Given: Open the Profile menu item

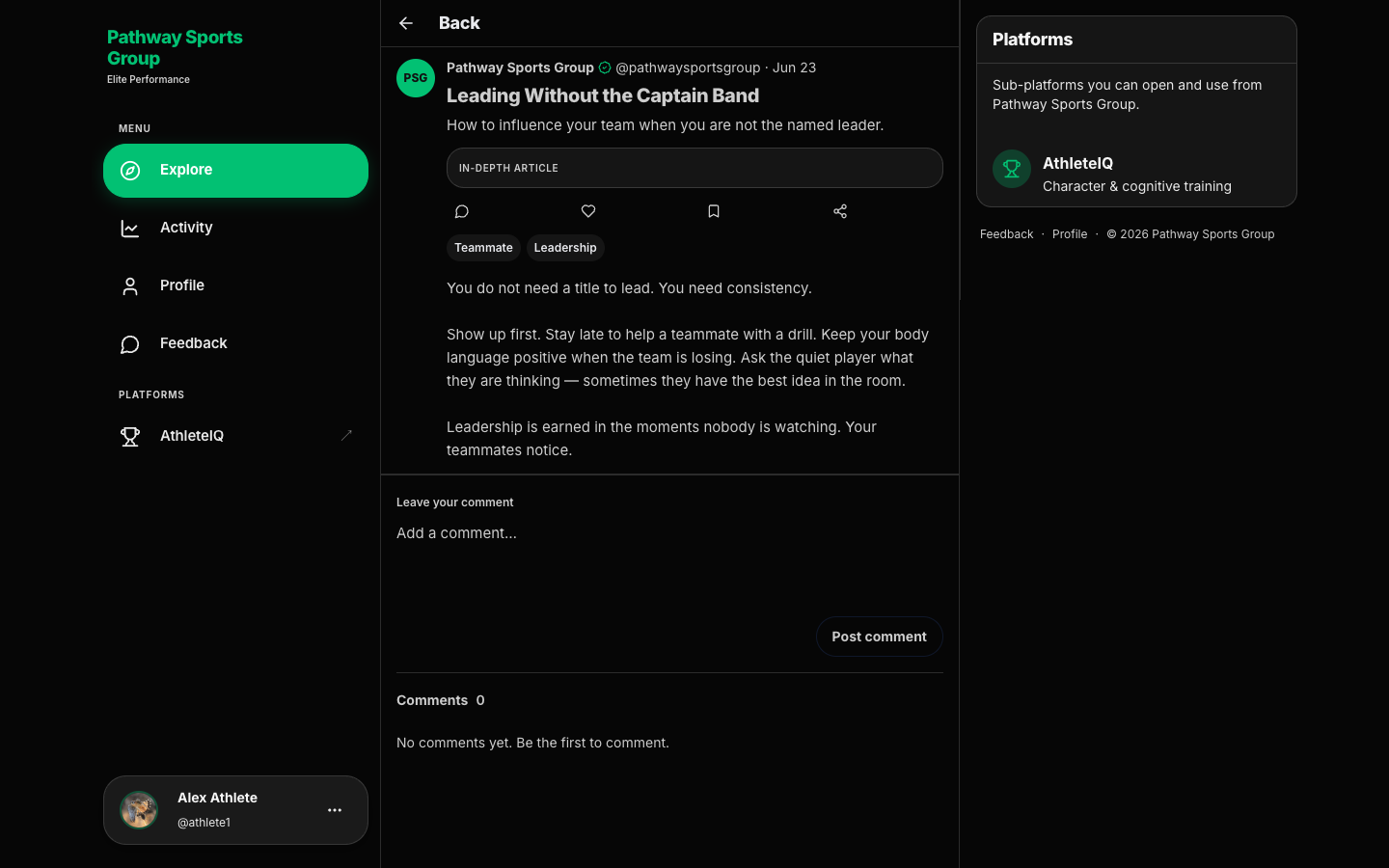Looking at the screenshot, I should coord(235,286).
